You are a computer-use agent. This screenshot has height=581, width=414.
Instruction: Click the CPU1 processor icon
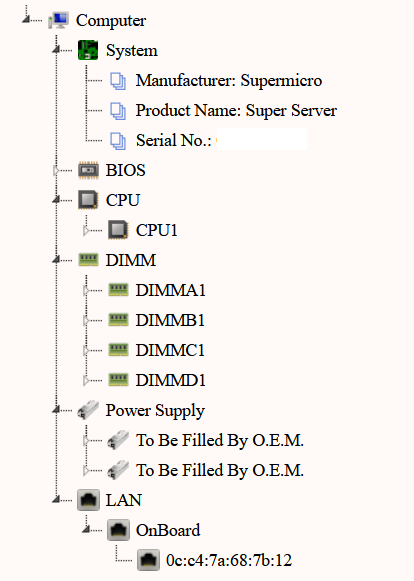pyautogui.click(x=118, y=230)
